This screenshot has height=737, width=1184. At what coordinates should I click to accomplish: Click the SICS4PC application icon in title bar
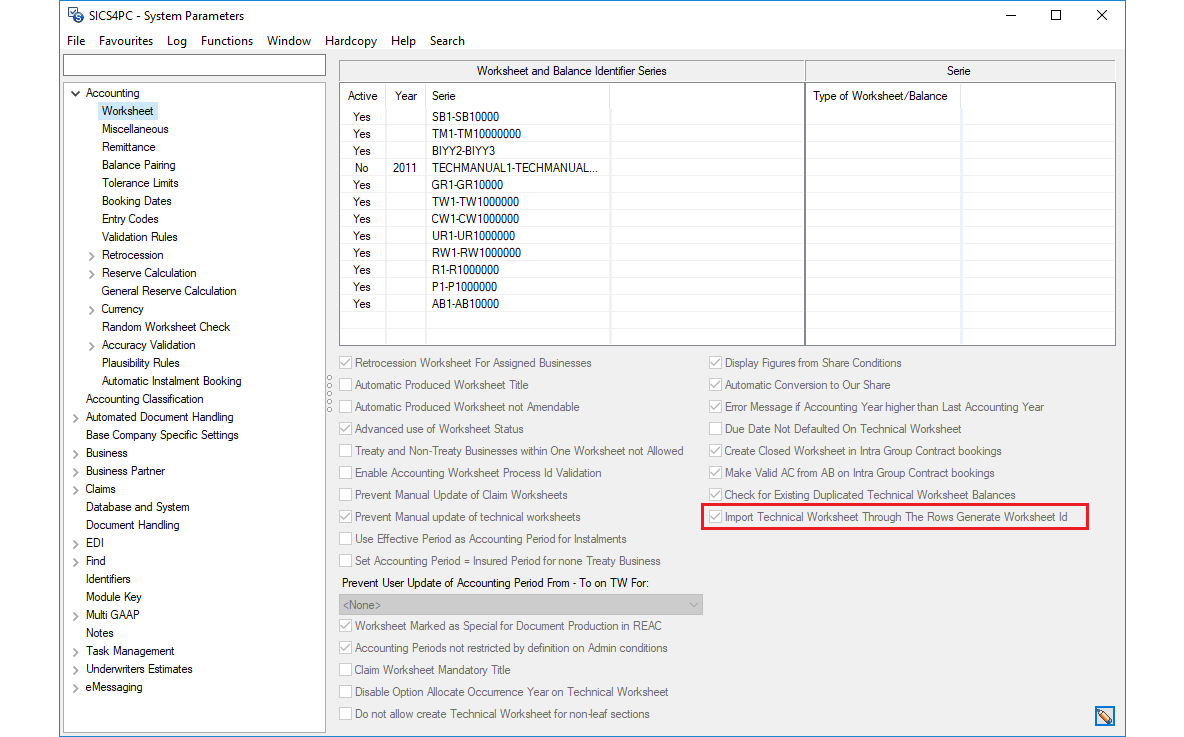[75, 15]
